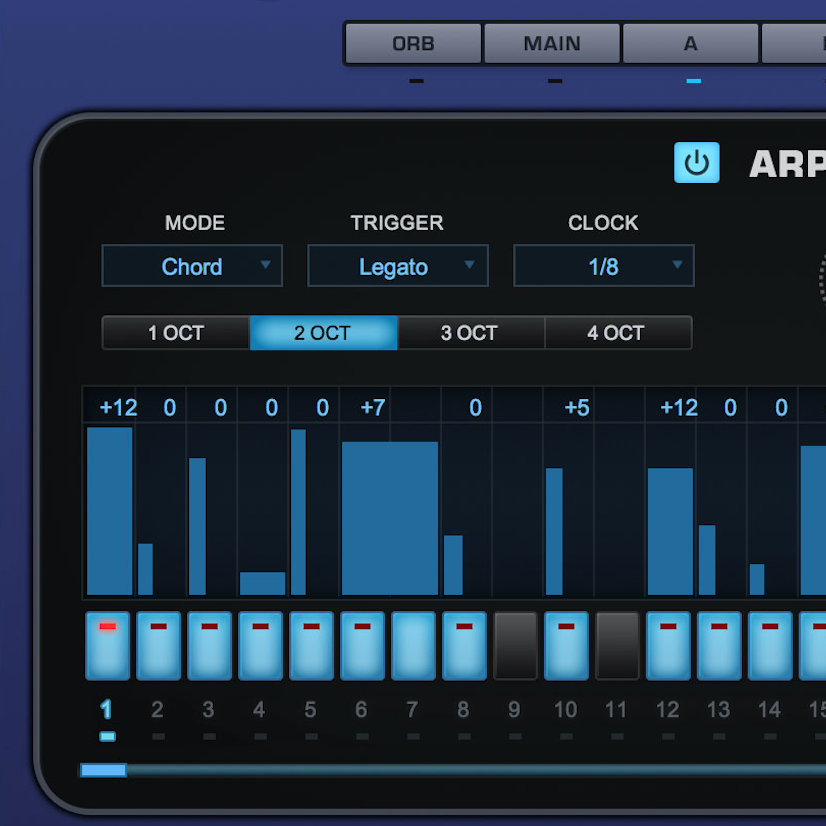Select the 1 OCT range button
Screen dimensions: 826x826
tap(176, 333)
